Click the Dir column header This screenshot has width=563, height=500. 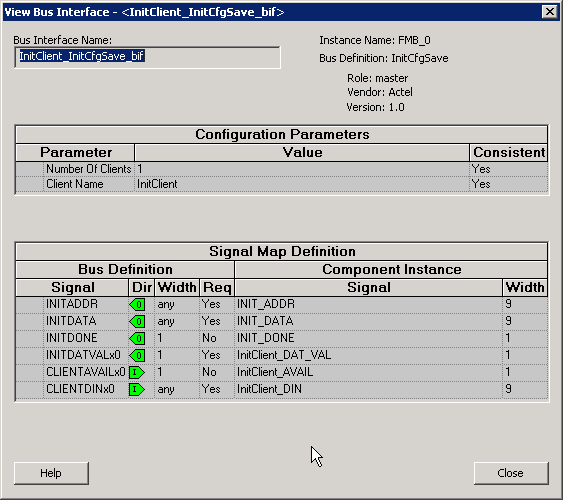141,288
